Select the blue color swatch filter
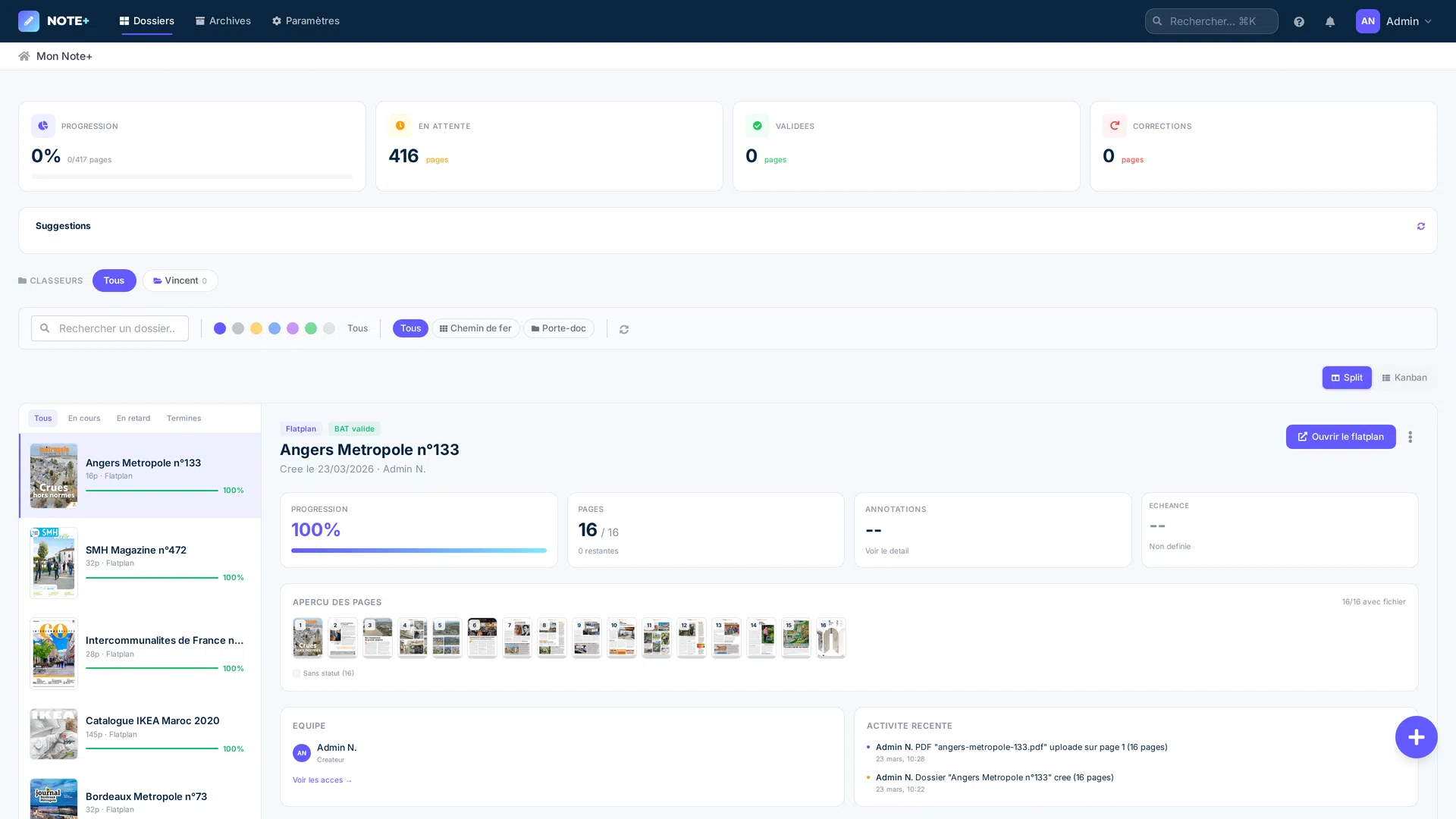 [275, 328]
